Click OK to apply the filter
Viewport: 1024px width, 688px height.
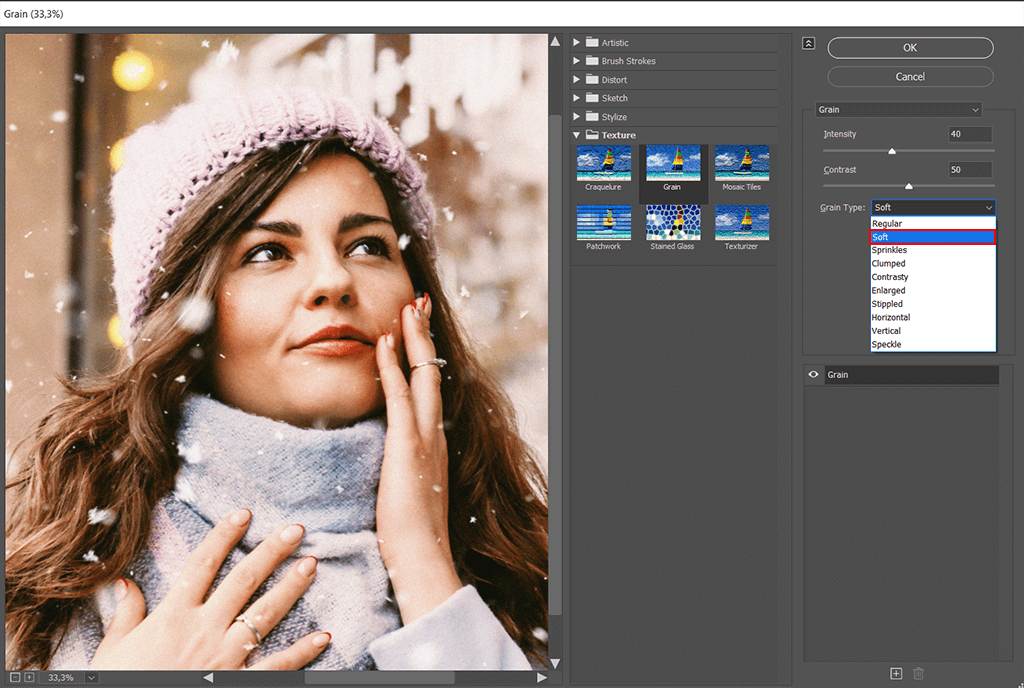pos(910,48)
